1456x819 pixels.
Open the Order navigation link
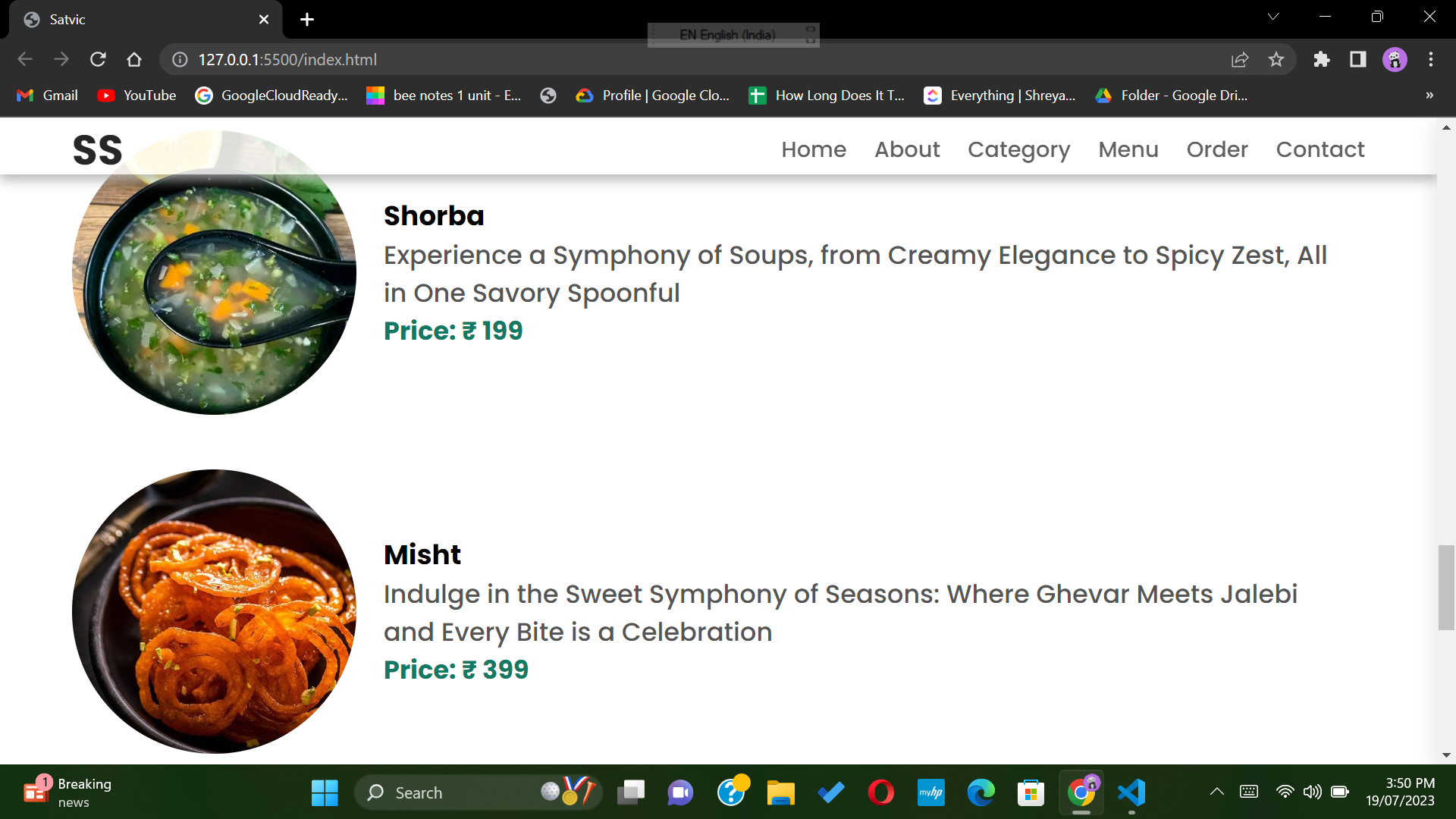point(1216,149)
